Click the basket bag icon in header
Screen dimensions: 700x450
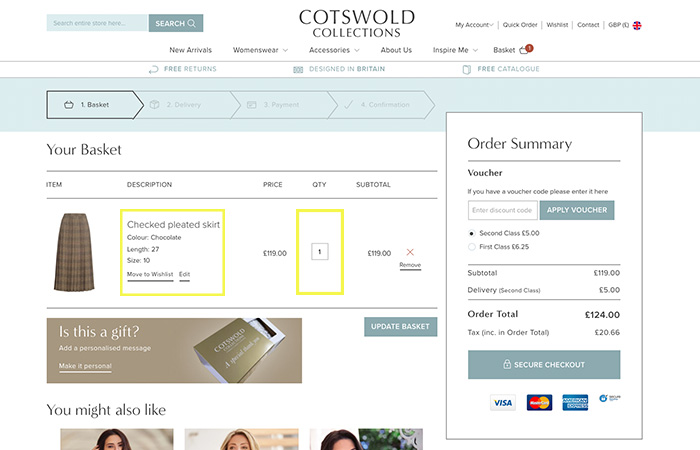525,50
